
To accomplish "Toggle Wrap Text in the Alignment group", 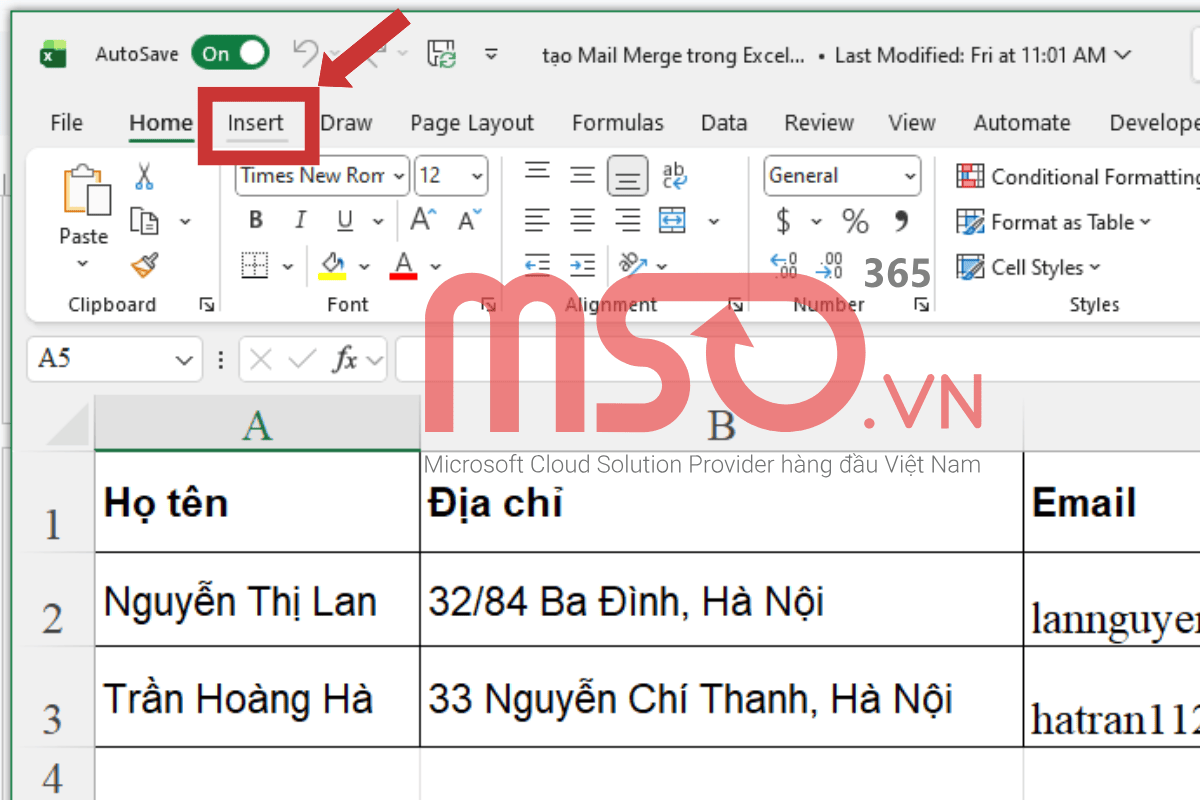I will [x=675, y=175].
